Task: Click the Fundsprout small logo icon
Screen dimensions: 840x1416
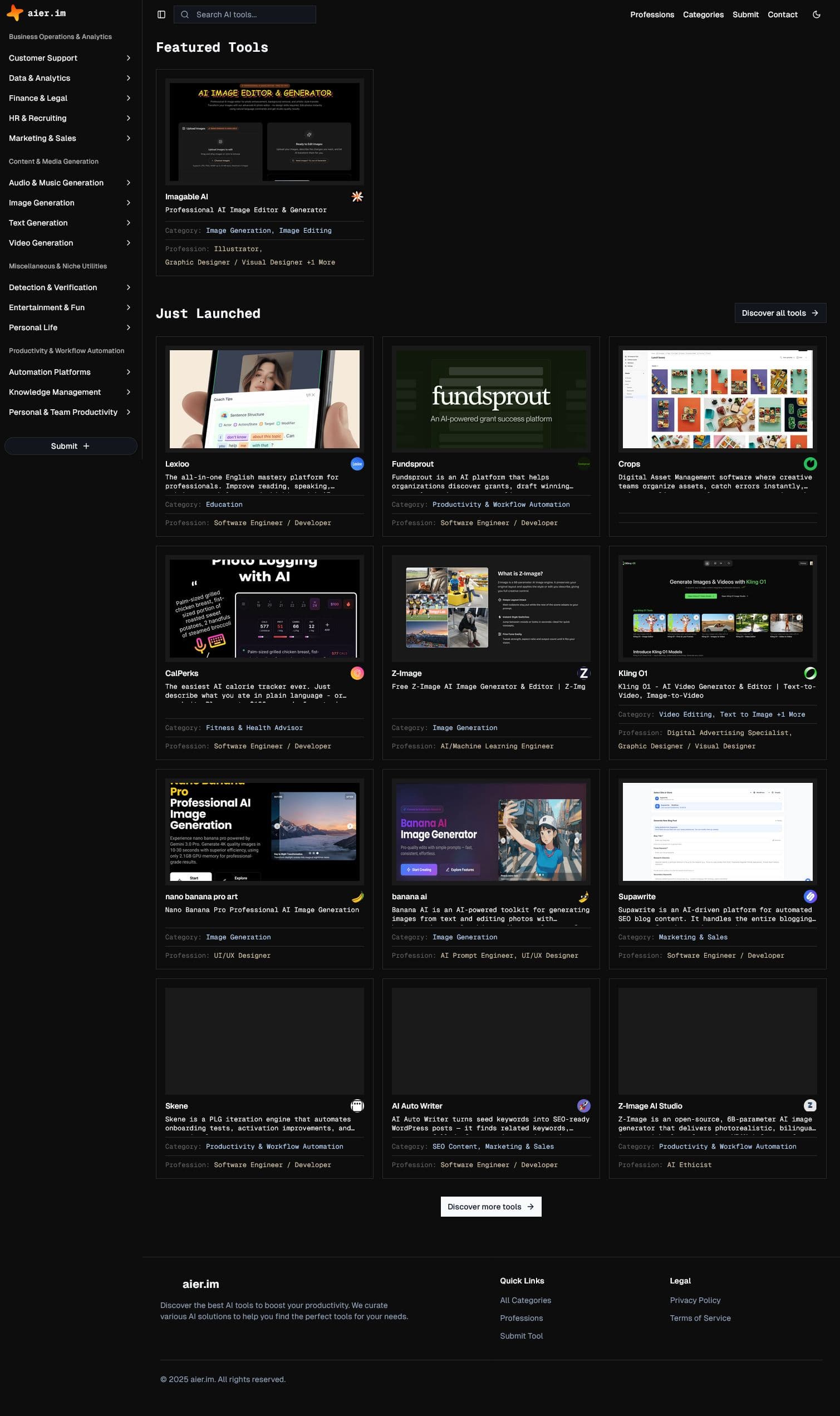Action: coord(583,464)
